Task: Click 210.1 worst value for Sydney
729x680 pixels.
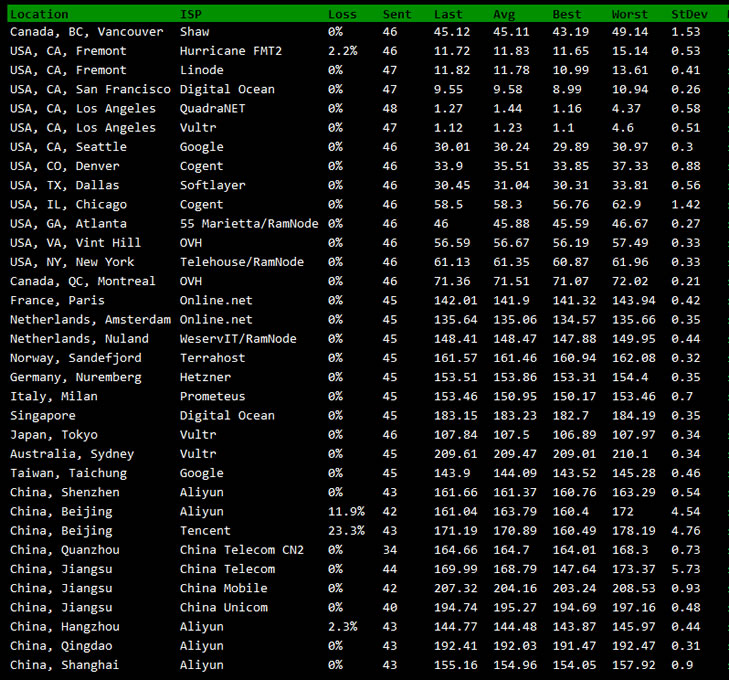Action: click(x=630, y=454)
